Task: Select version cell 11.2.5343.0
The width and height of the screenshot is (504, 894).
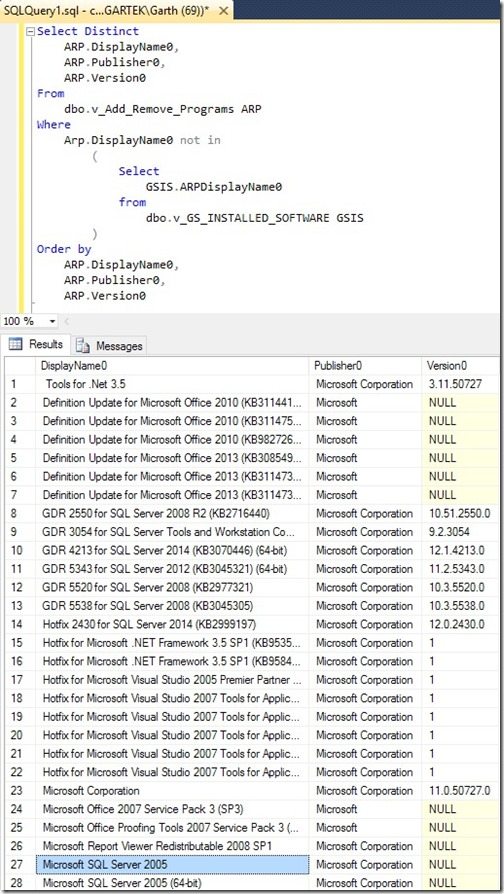Action: pyautogui.click(x=461, y=569)
